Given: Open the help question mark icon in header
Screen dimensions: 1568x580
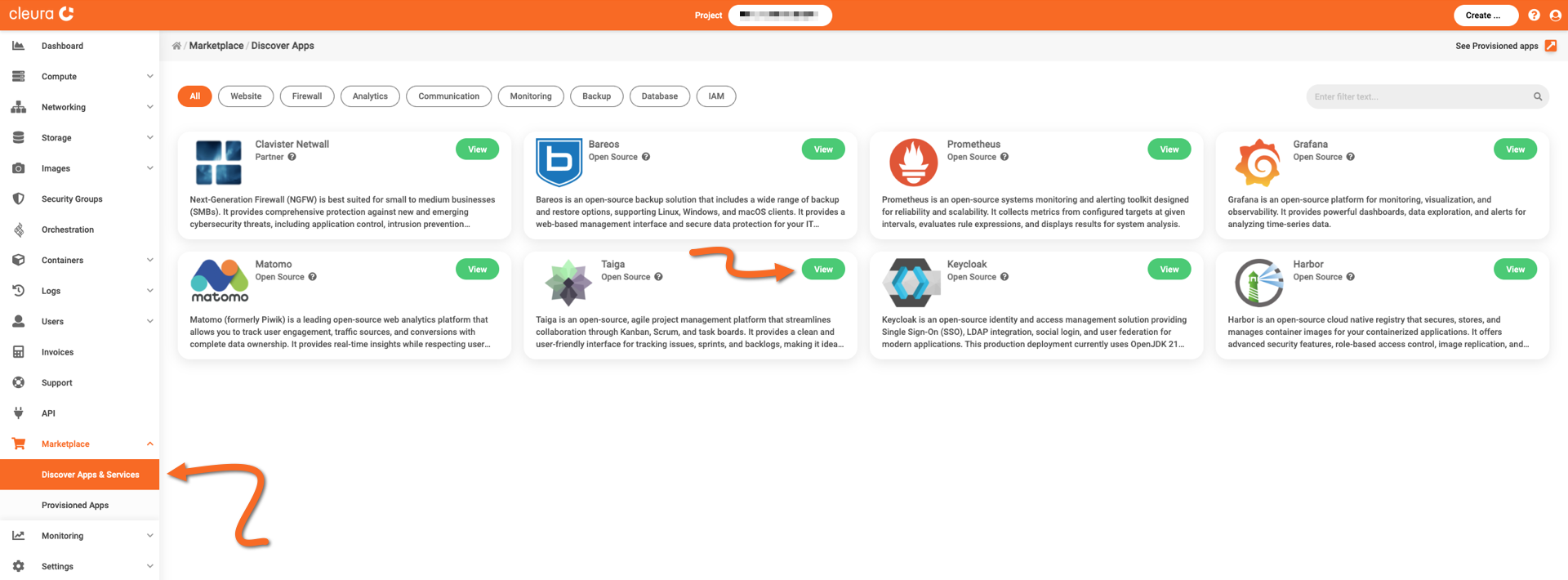Looking at the screenshot, I should tap(1534, 16).
